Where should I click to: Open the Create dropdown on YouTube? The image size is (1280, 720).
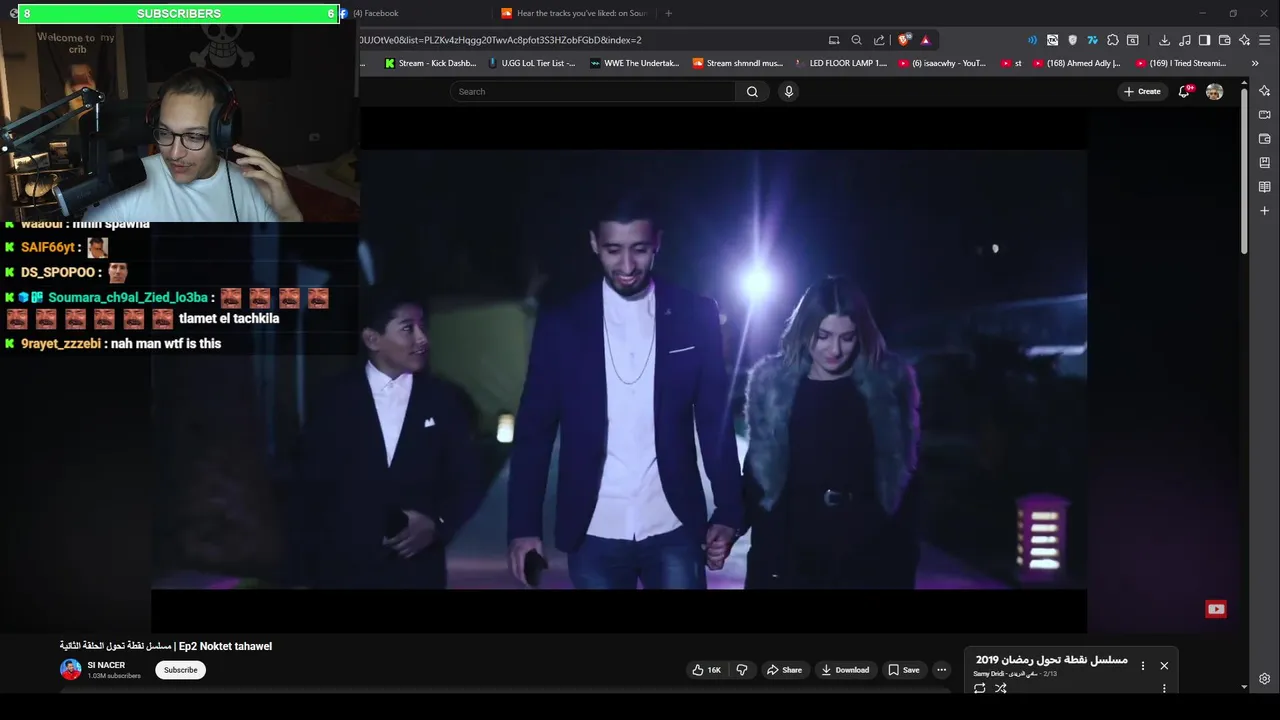(1142, 91)
